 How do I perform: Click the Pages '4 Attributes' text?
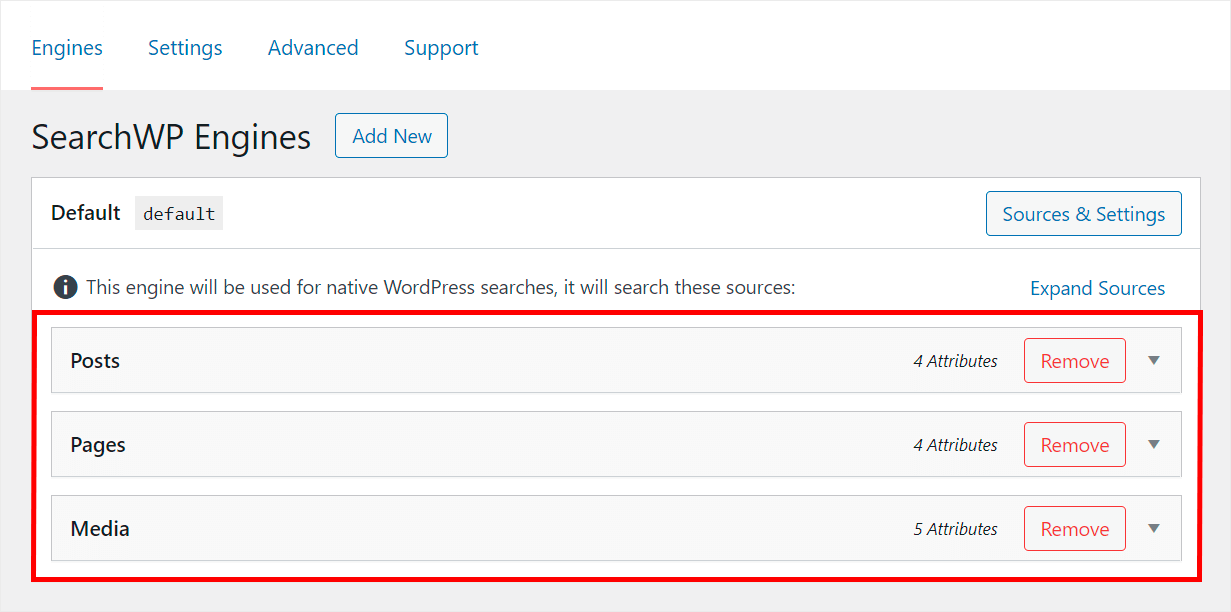[x=955, y=445]
